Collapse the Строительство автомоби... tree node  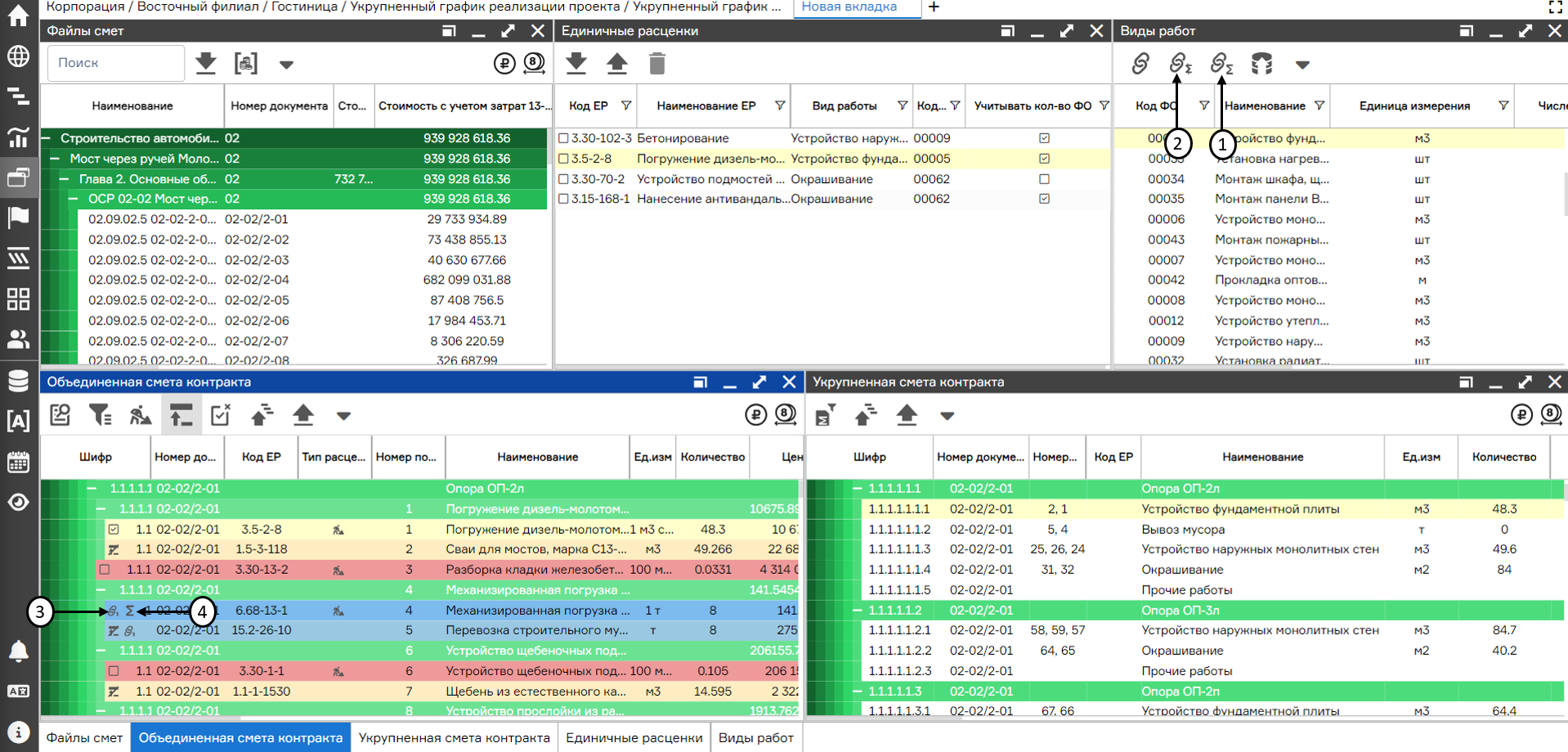pyautogui.click(x=47, y=138)
